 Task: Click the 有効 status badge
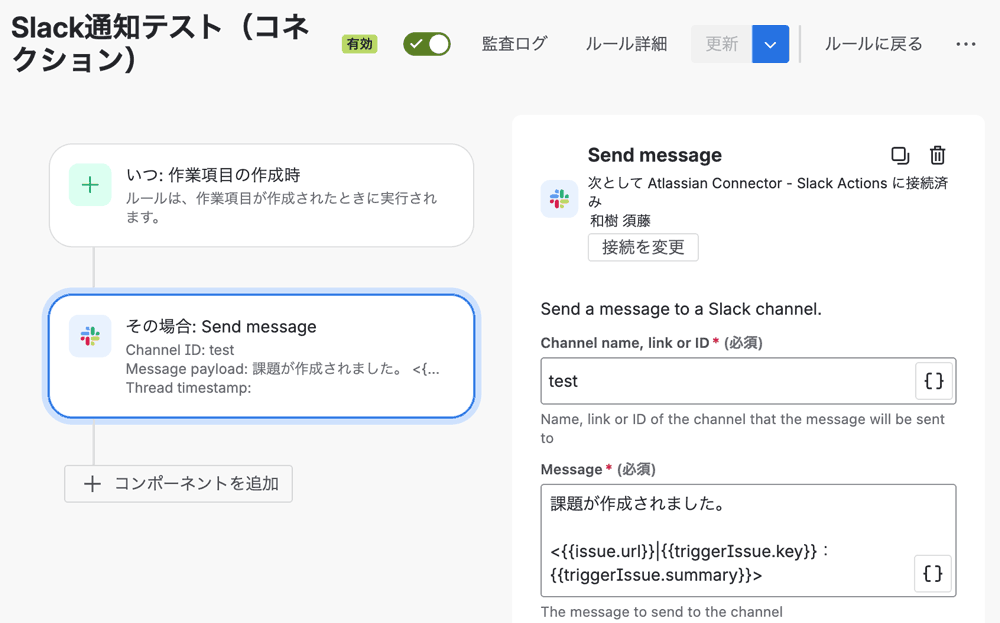tap(359, 44)
